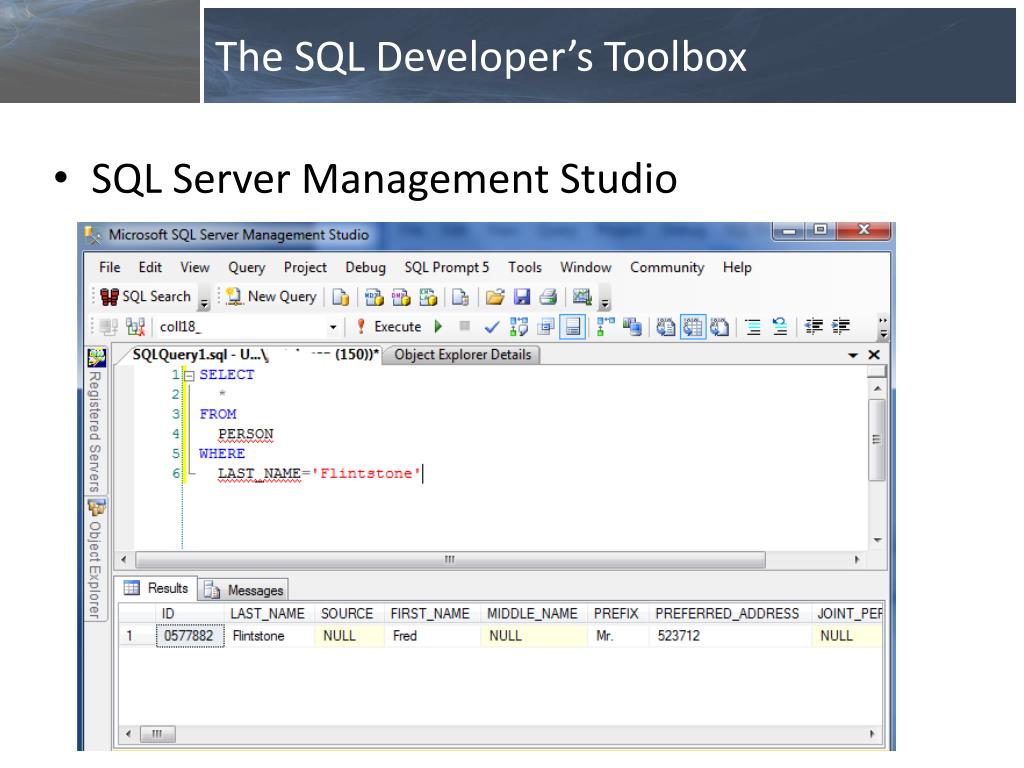This screenshot has height=768, width=1024.
Task: Open the Query menu
Action: (x=246, y=267)
